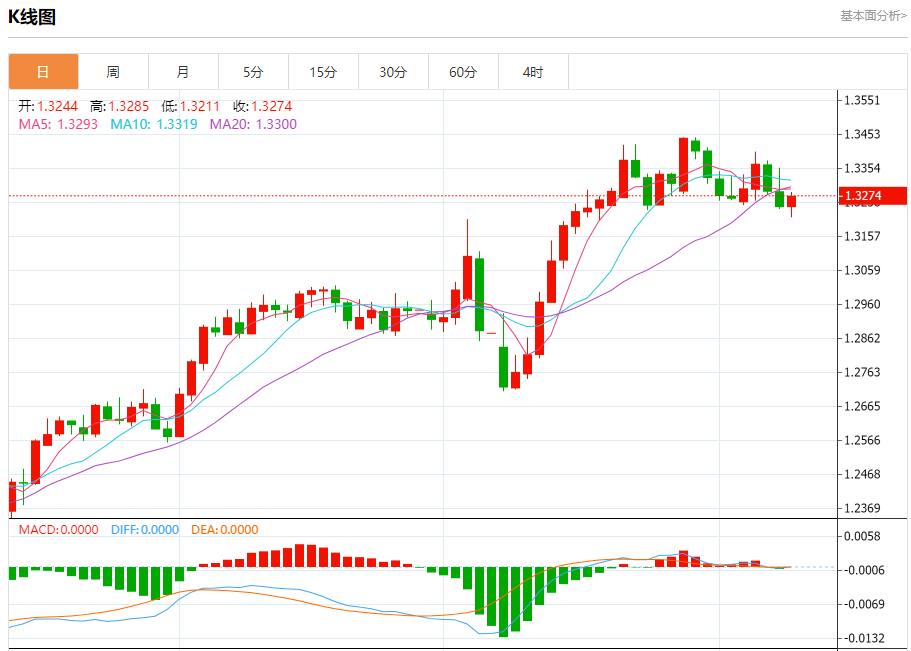Image resolution: width=911 pixels, height=651 pixels.
Task: Click the 0.0058 MACD axis label
Action: tap(862, 536)
